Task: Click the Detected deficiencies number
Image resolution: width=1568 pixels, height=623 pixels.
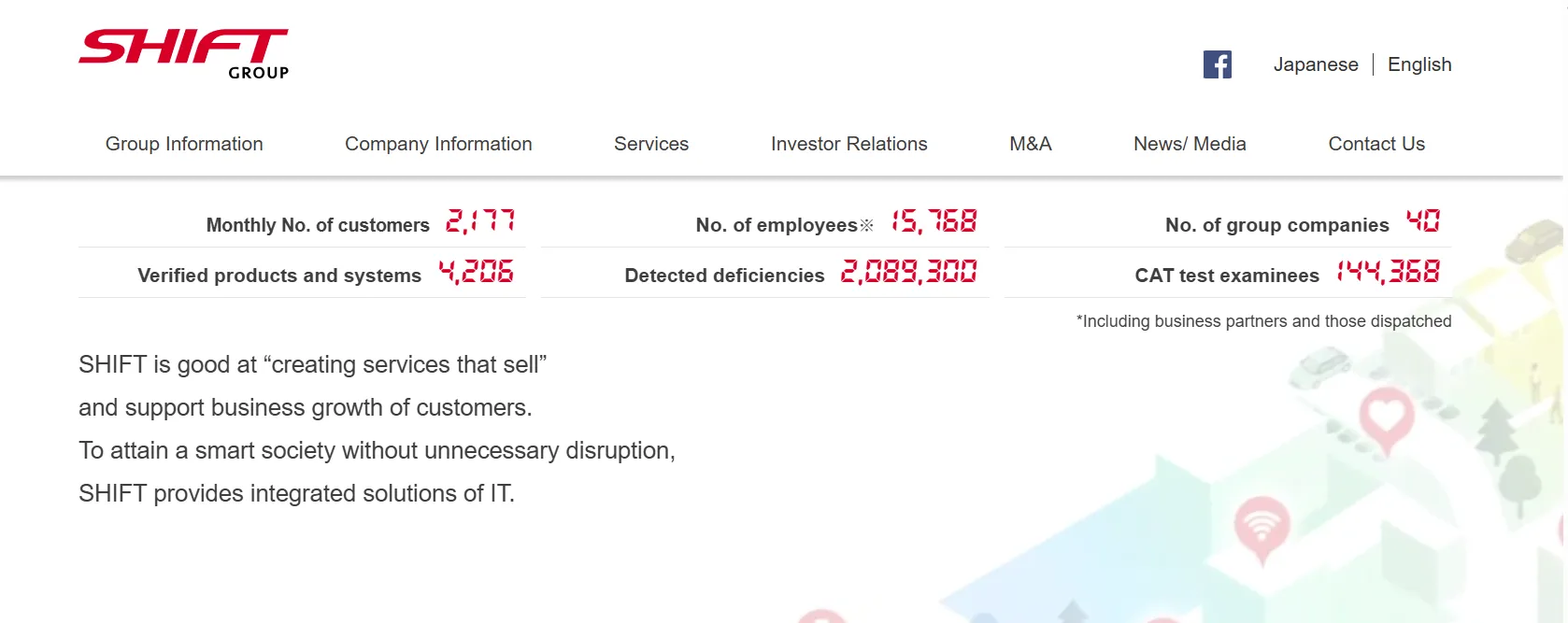Action: [x=908, y=273]
